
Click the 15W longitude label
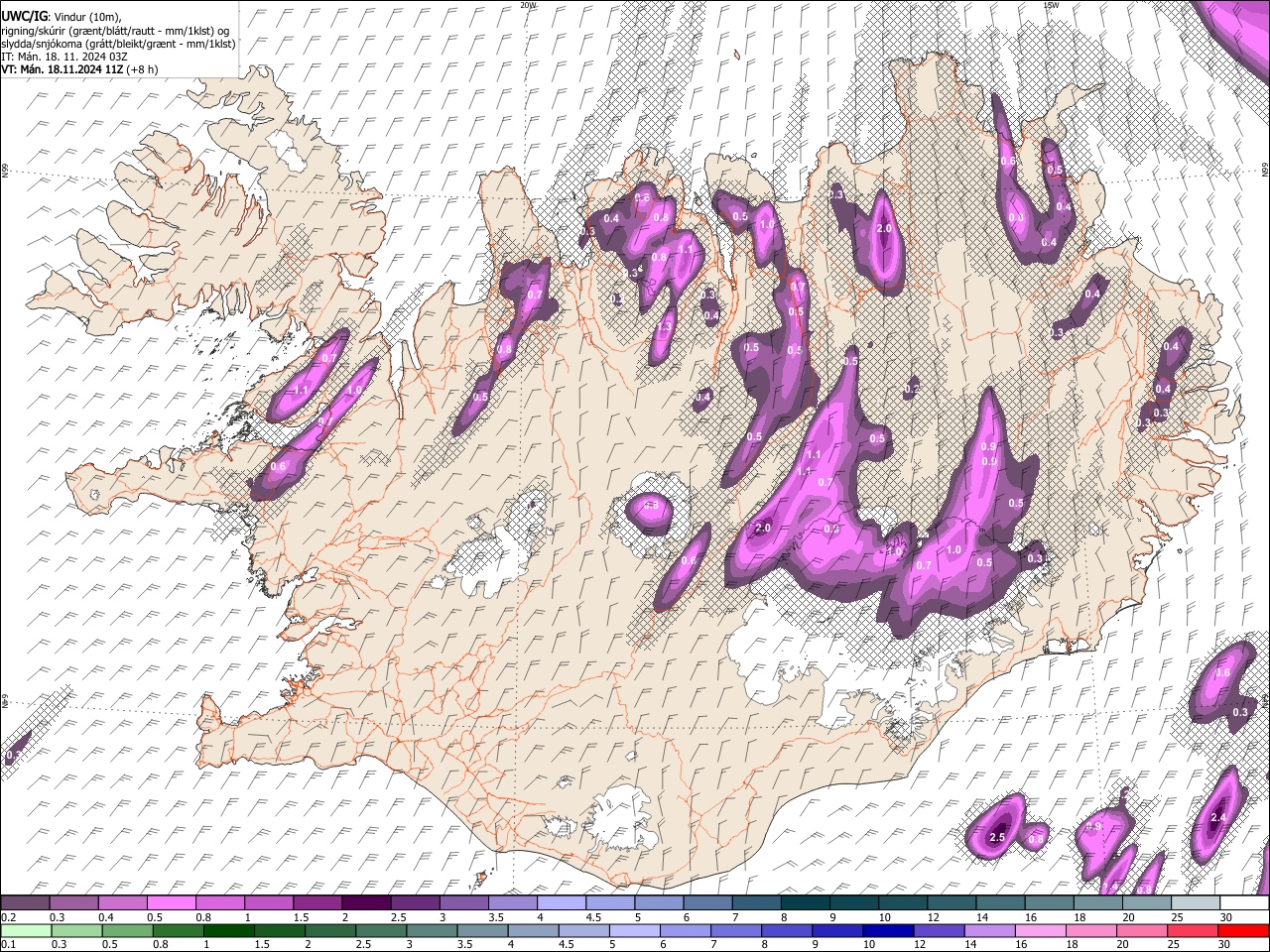coord(1051,5)
